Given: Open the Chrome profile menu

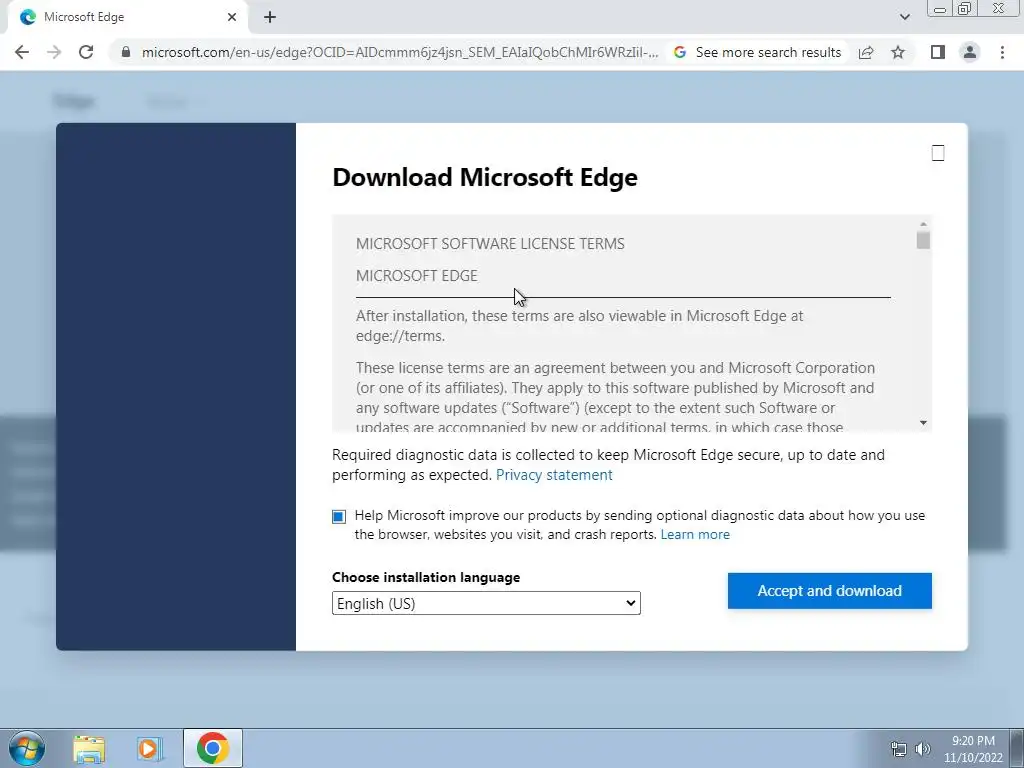Looking at the screenshot, I should [970, 52].
